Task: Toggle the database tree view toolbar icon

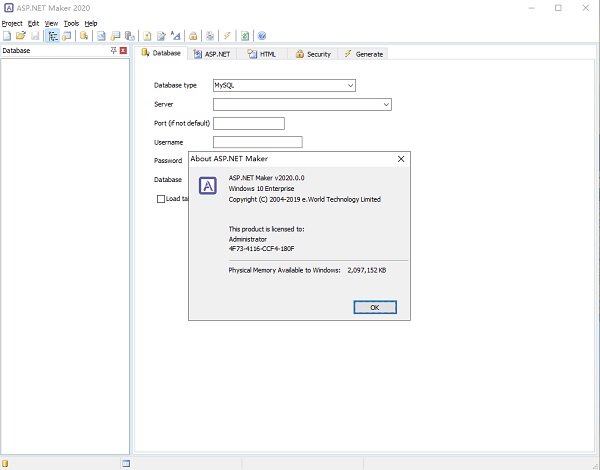Action: point(53,36)
